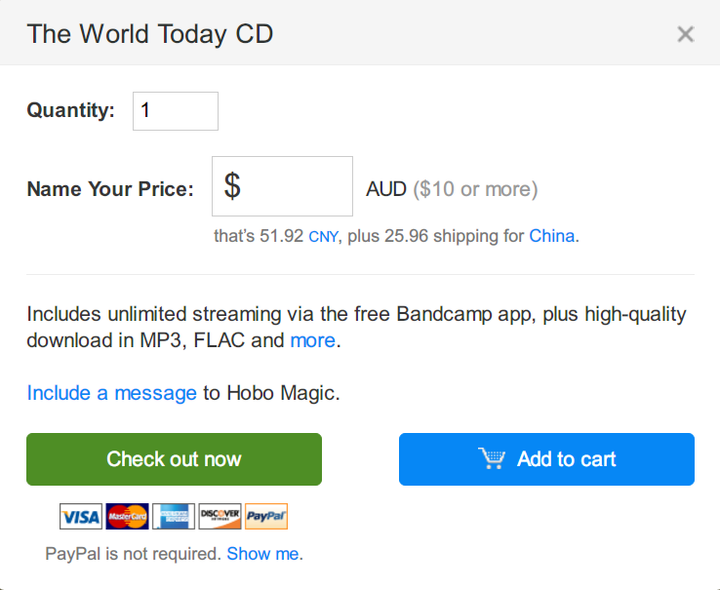Click the shopping cart icon
This screenshot has width=720, height=590.
coord(492,459)
